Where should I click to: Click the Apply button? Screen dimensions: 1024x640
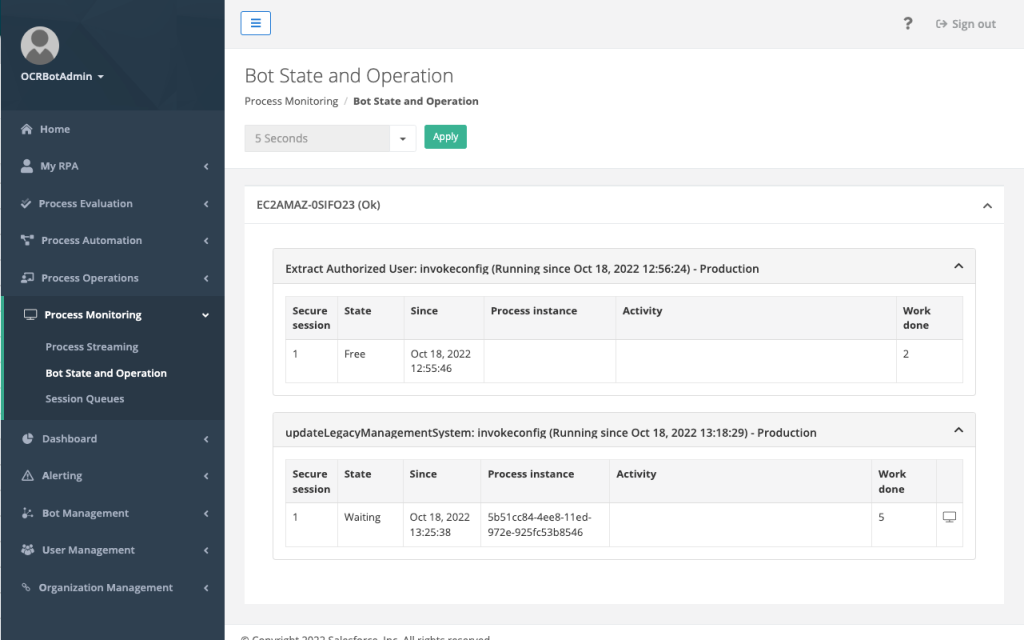pos(445,137)
